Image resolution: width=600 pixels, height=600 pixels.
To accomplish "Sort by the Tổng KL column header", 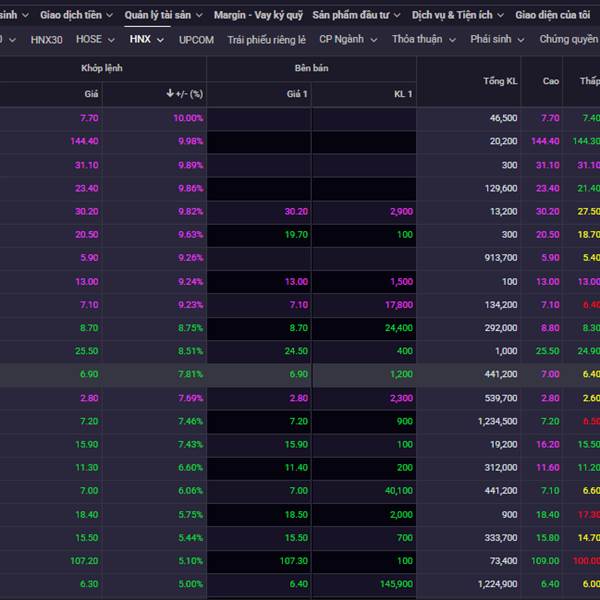I will coord(500,80).
